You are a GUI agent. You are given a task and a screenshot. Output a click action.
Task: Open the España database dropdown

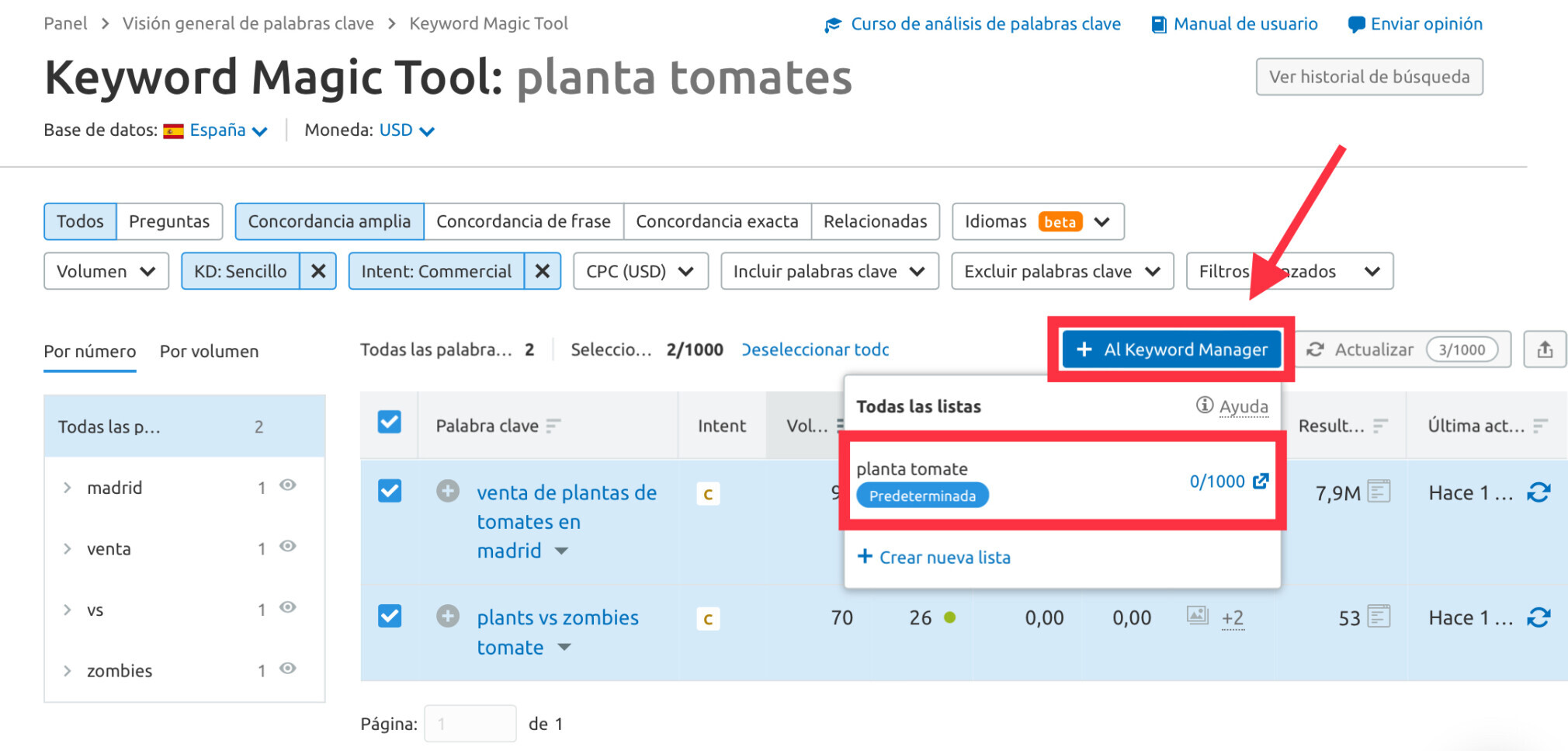(228, 130)
